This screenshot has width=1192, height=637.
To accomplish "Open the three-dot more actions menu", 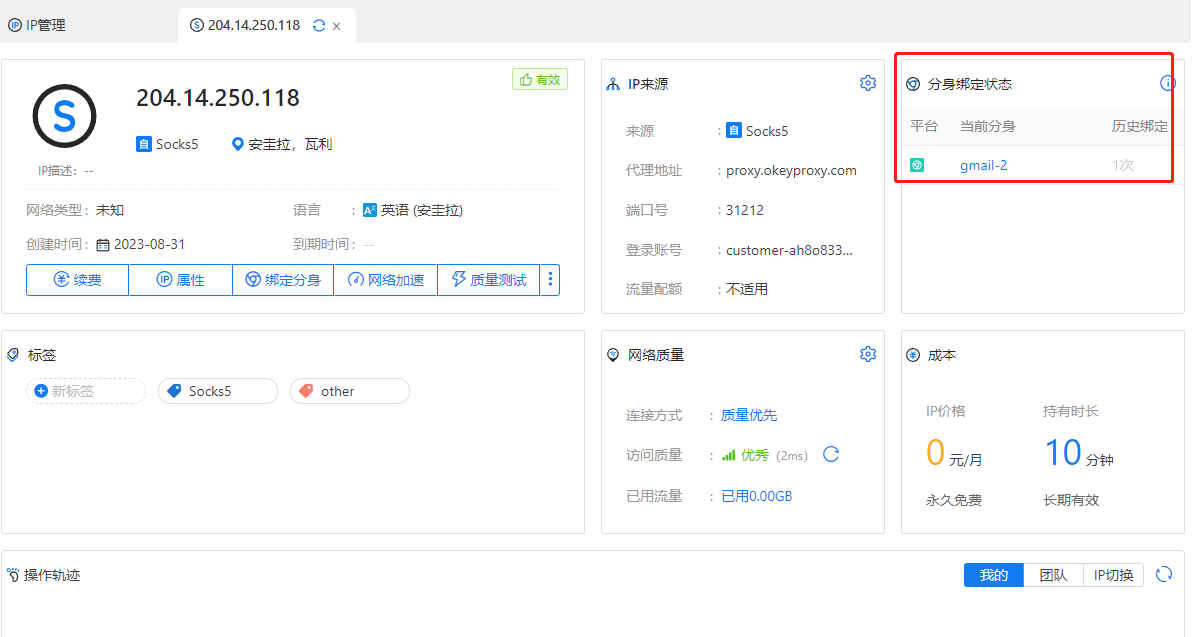I will (x=549, y=280).
